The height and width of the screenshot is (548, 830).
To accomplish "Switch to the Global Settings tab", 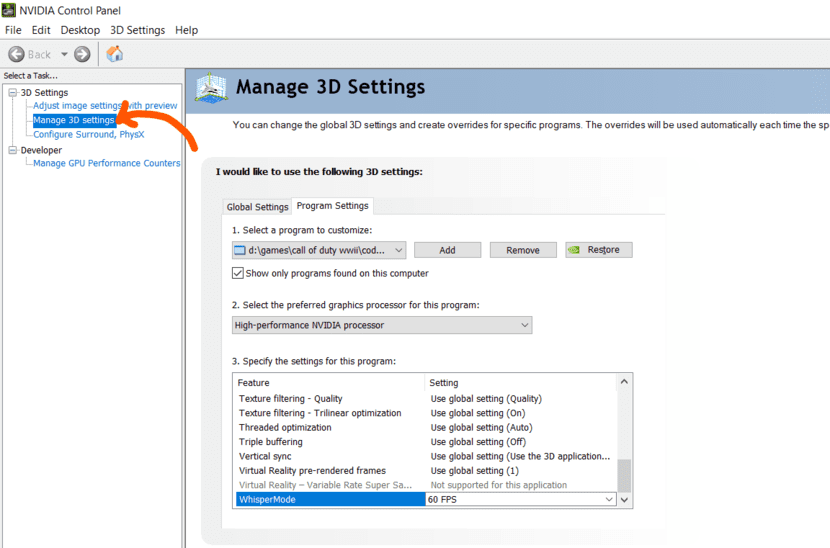I will click(x=257, y=207).
